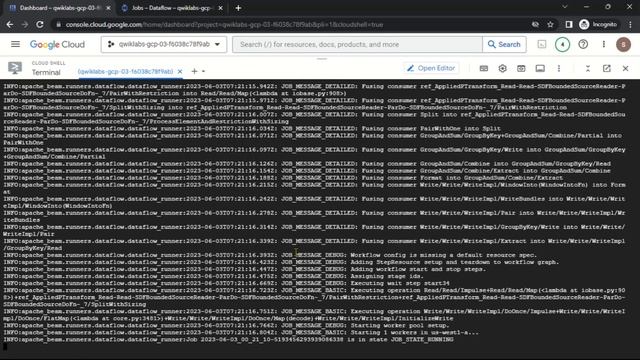Open the Google Cloud navigation menu

16,44
